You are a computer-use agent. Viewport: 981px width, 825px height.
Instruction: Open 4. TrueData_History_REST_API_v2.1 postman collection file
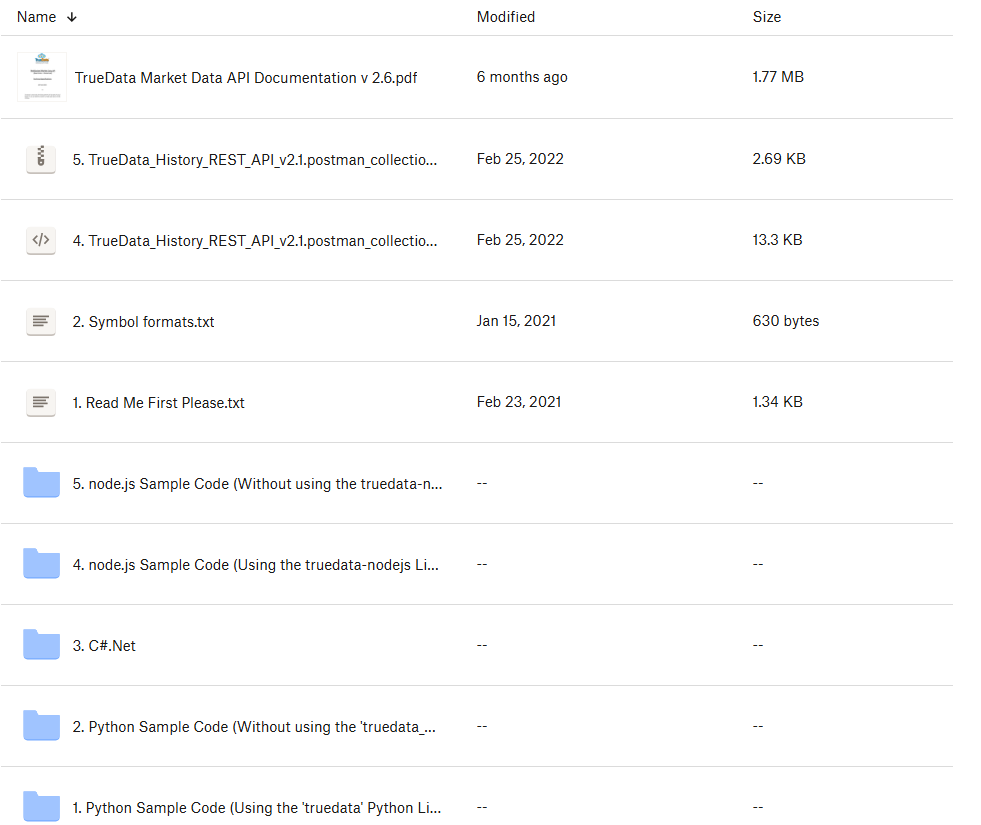coord(255,241)
